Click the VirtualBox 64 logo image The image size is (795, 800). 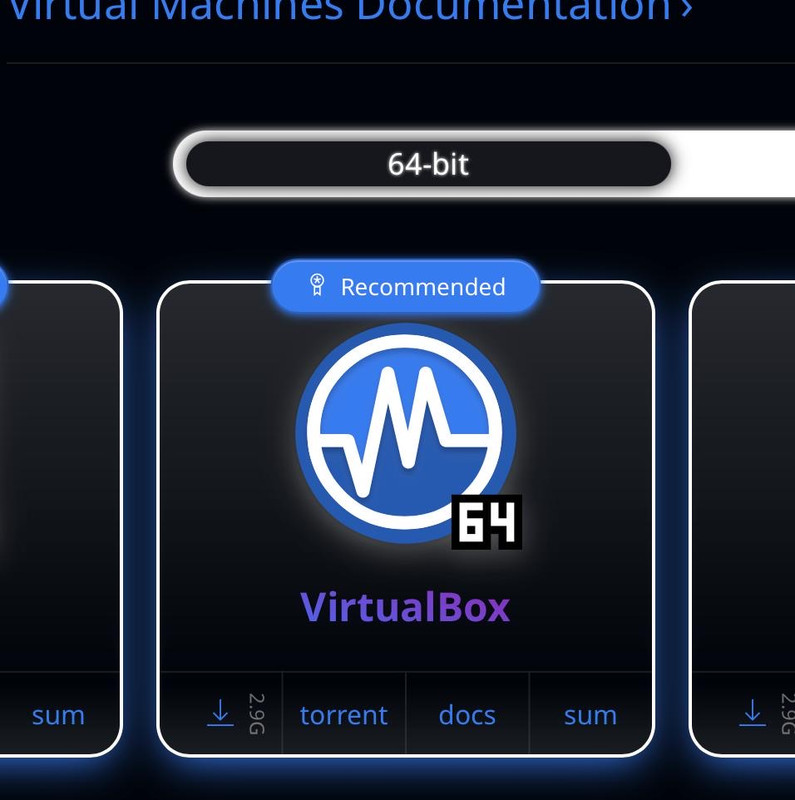click(408, 436)
